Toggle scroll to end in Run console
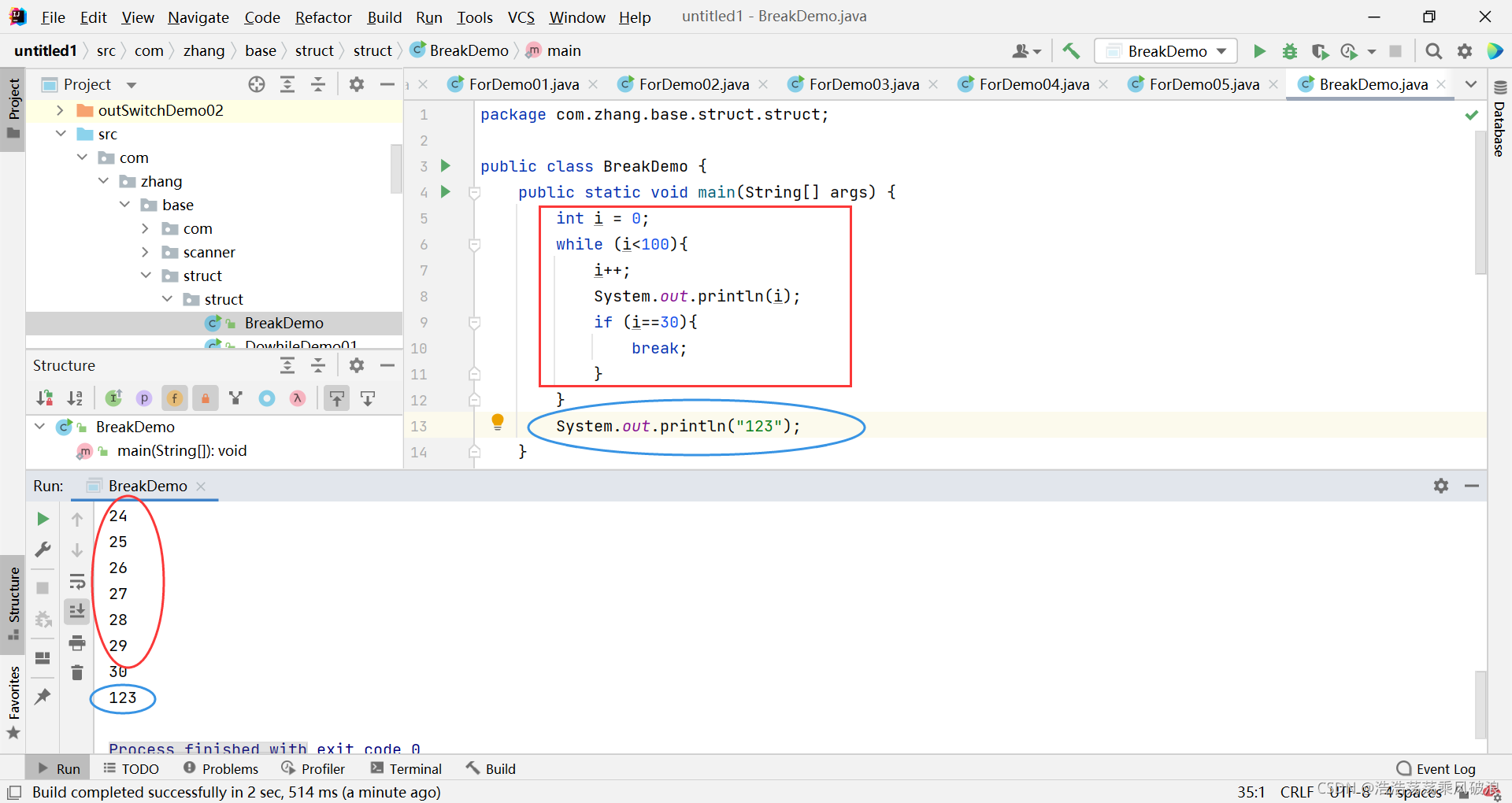This screenshot has height=803, width=1512. (x=77, y=612)
